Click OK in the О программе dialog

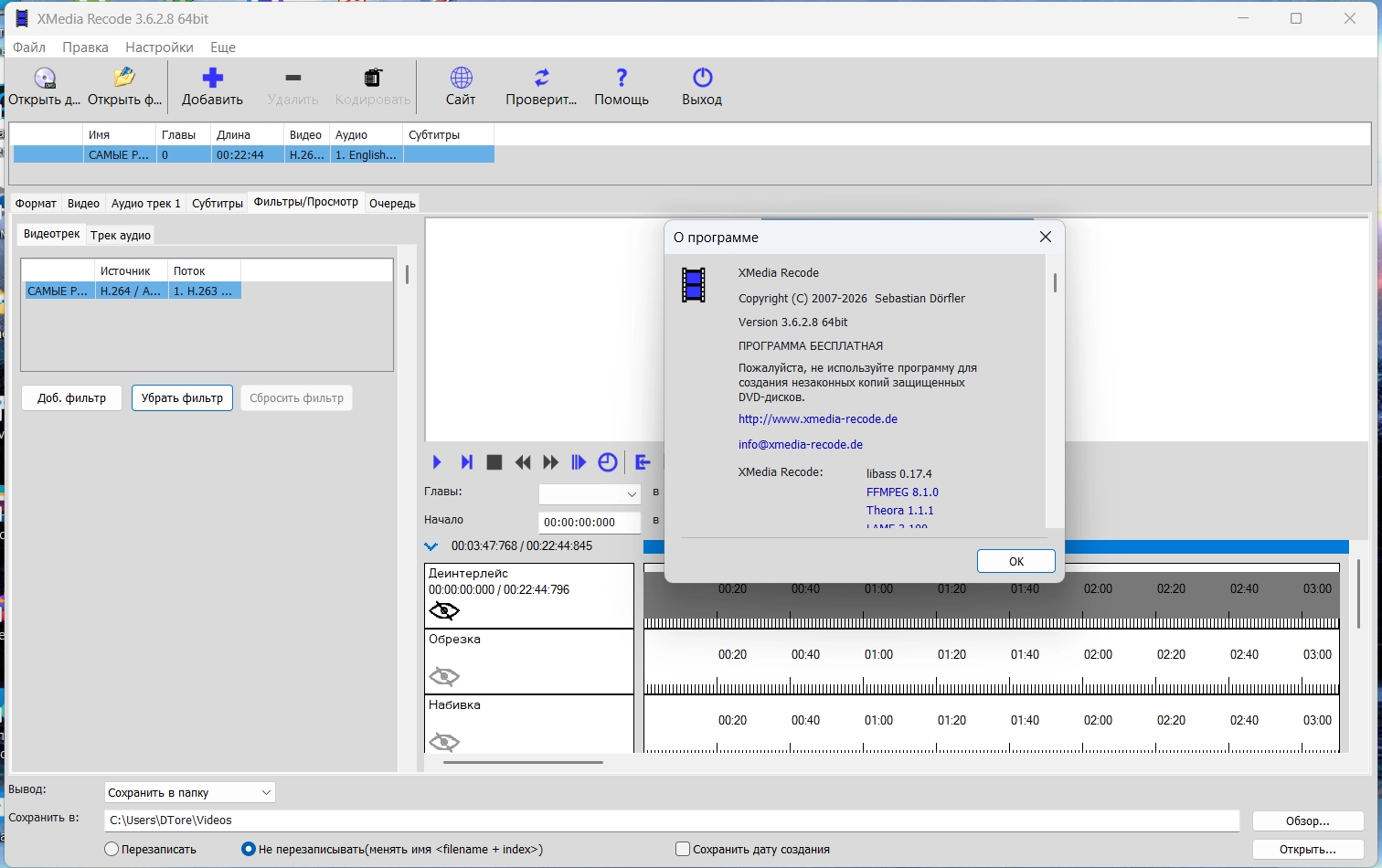coord(1015,561)
